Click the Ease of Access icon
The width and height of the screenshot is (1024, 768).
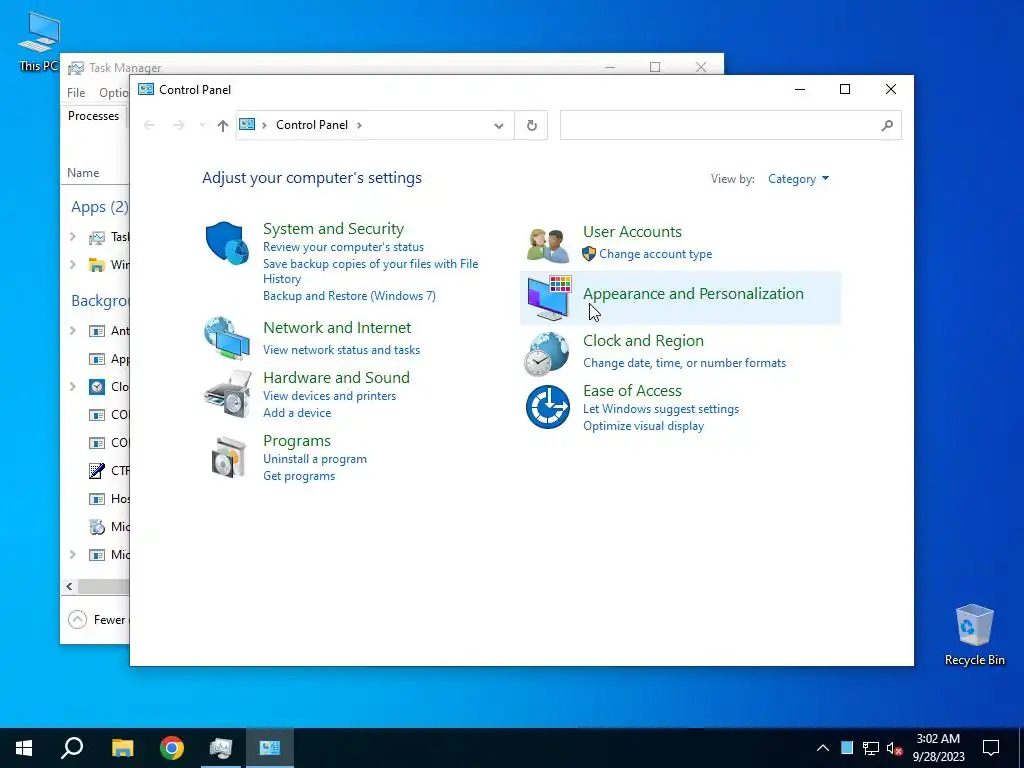pyautogui.click(x=547, y=407)
